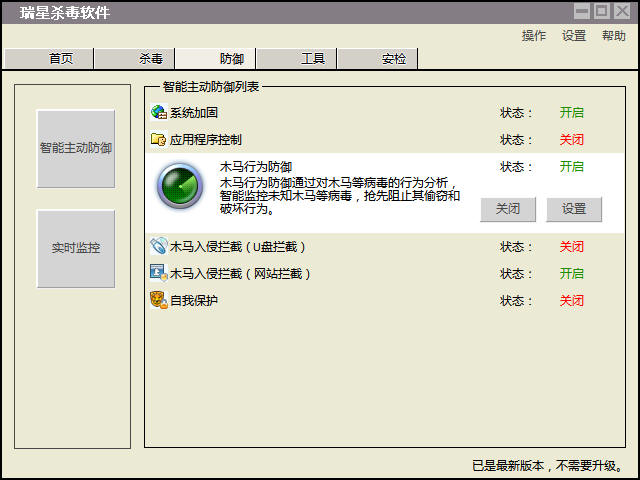640x480 pixels.
Task: Open the 帮助 menu
Action: 614,36
